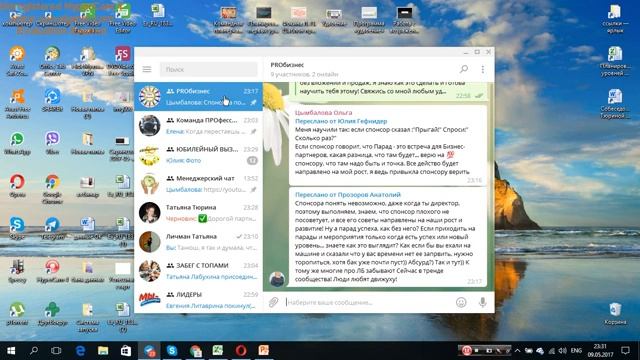Click the voice message microphone icon
Screen dimensions: 640x360
(x=482, y=302)
